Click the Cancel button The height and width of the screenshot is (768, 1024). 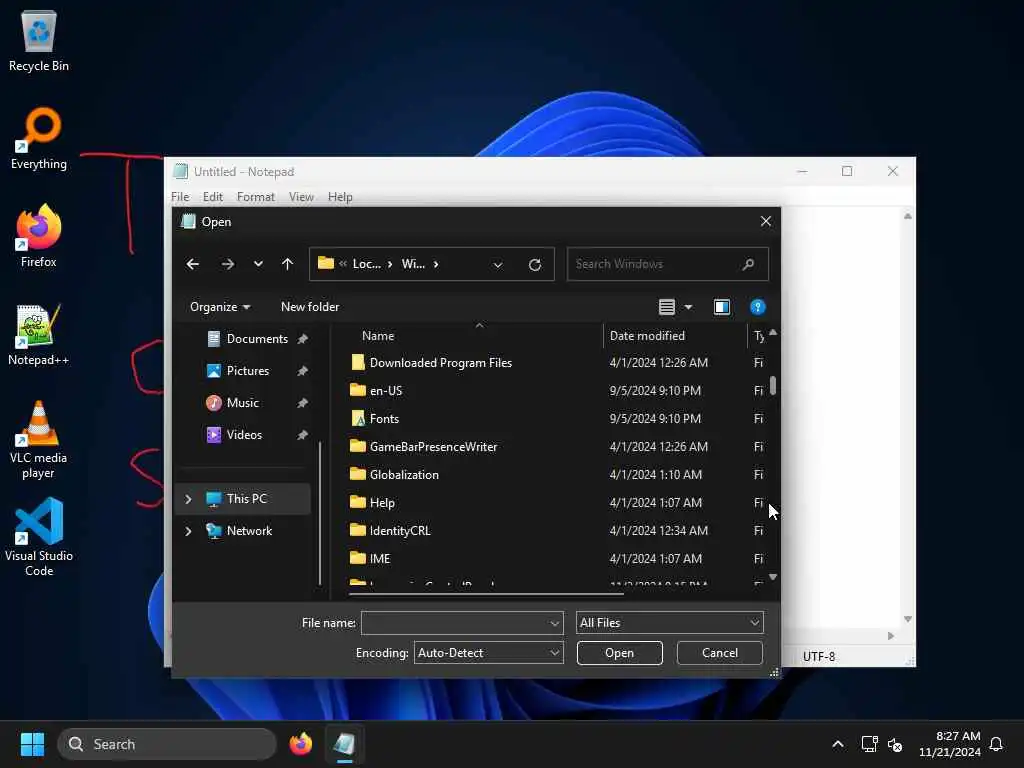720,653
